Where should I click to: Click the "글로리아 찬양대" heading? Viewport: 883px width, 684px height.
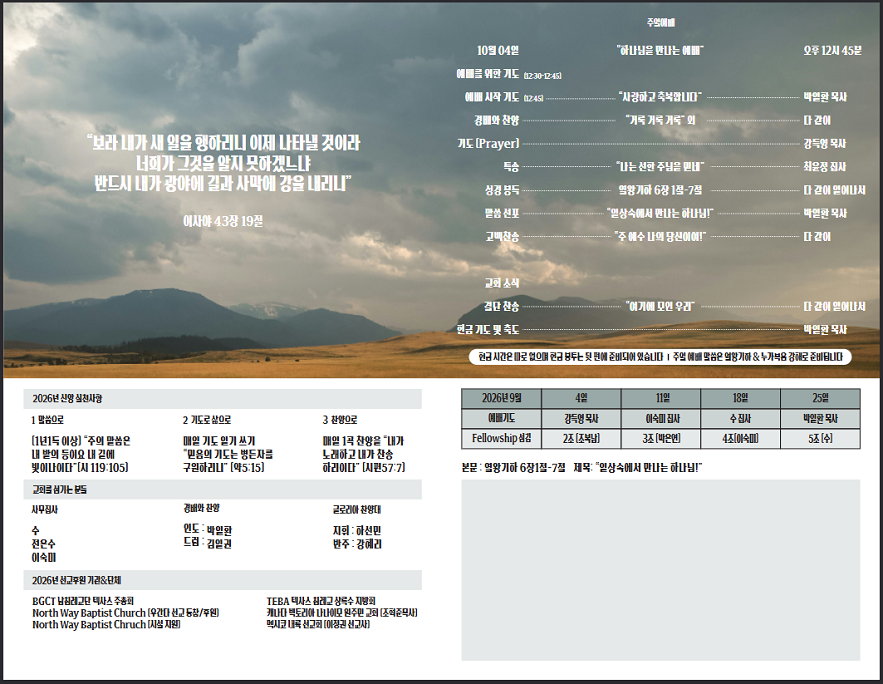(x=357, y=509)
